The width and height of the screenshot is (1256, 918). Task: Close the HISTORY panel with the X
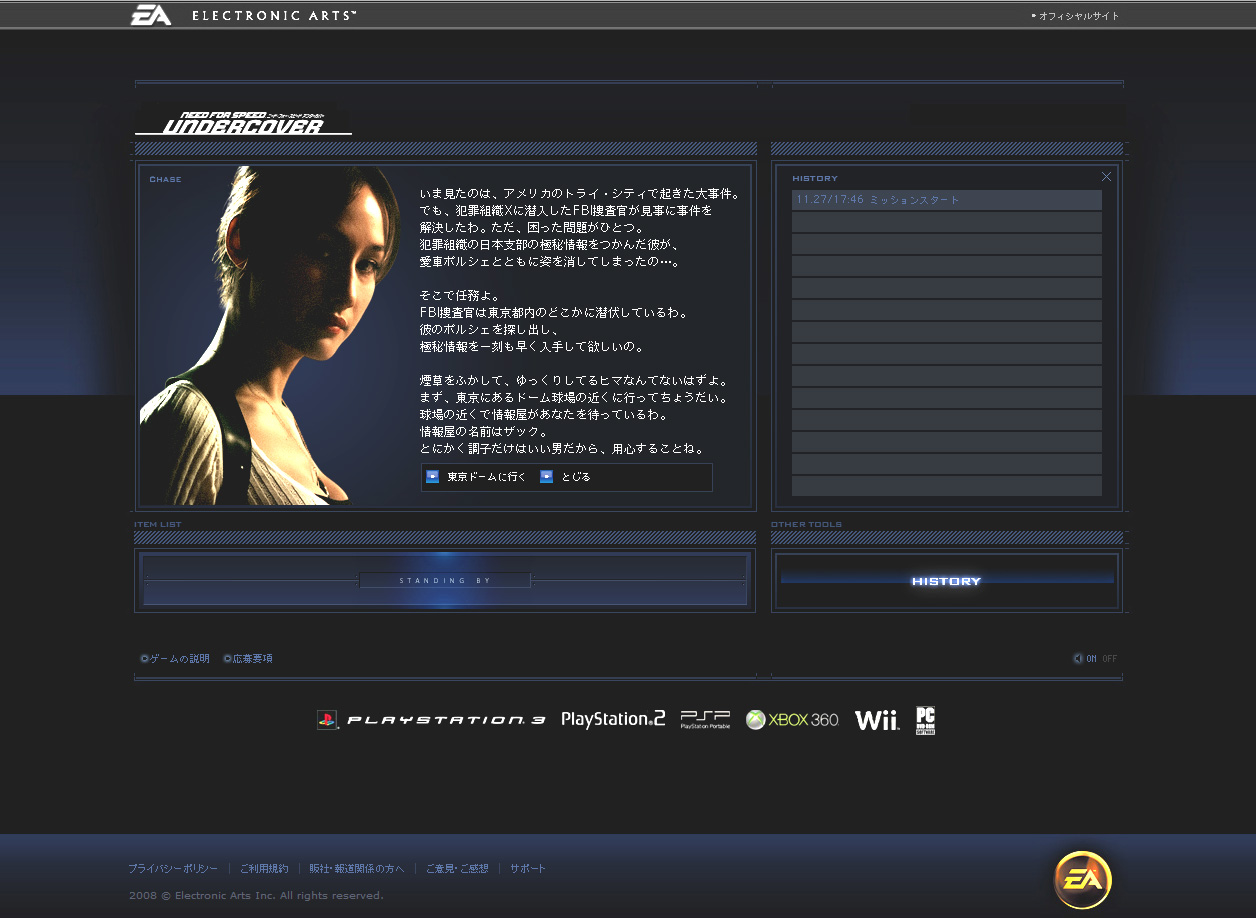[1106, 177]
